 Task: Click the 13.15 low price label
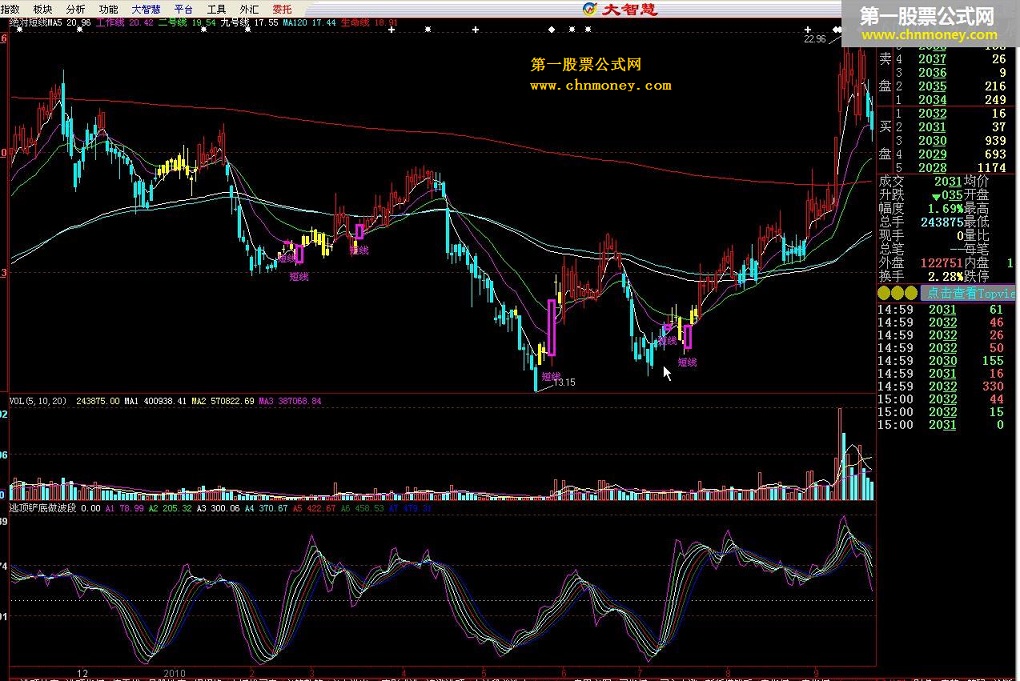564,382
